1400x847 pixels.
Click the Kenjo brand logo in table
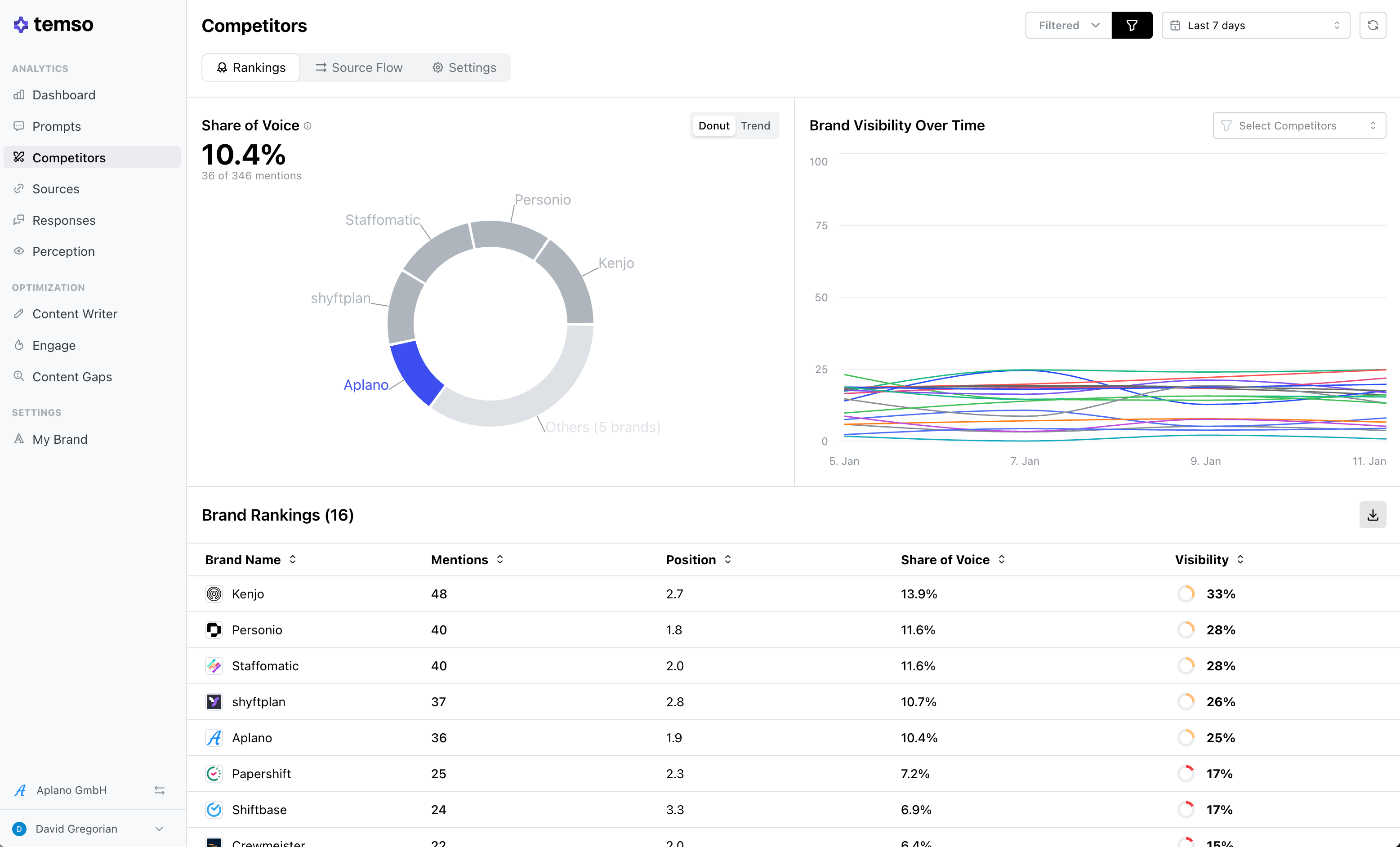click(x=214, y=593)
